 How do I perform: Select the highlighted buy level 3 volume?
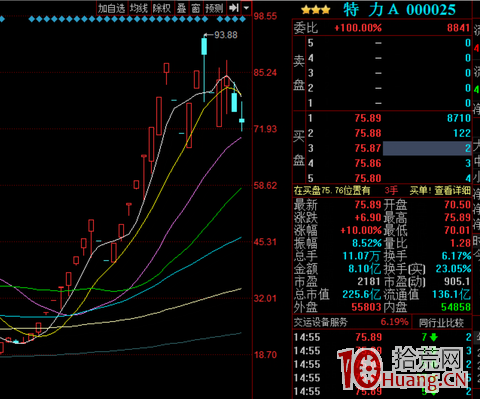click(427, 148)
